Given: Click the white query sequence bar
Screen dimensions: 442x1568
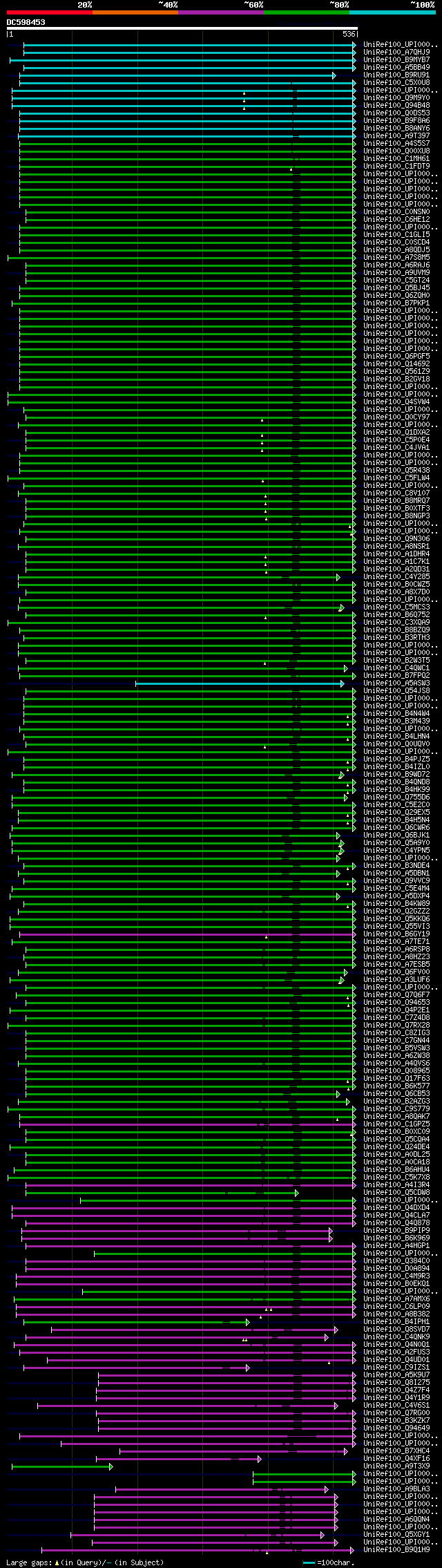Looking at the screenshot, I should click(x=182, y=29).
